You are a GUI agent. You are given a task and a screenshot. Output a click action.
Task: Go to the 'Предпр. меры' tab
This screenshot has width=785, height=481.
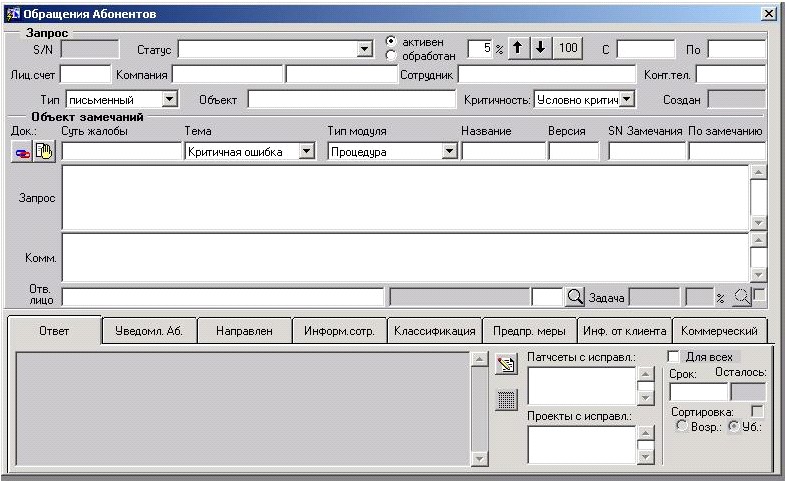pyautogui.click(x=530, y=331)
